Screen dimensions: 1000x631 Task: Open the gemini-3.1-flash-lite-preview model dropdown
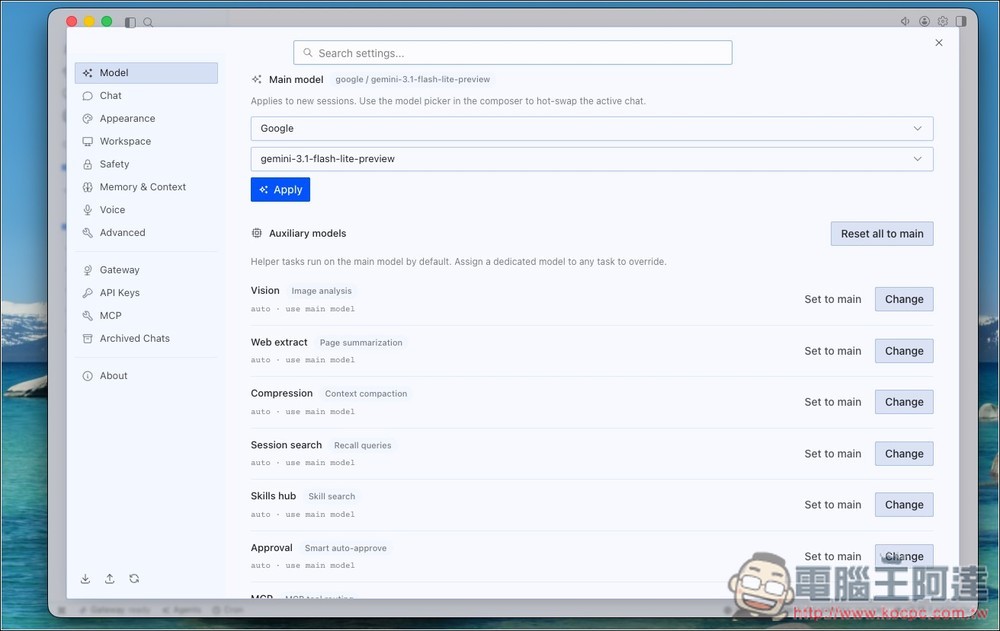click(592, 159)
